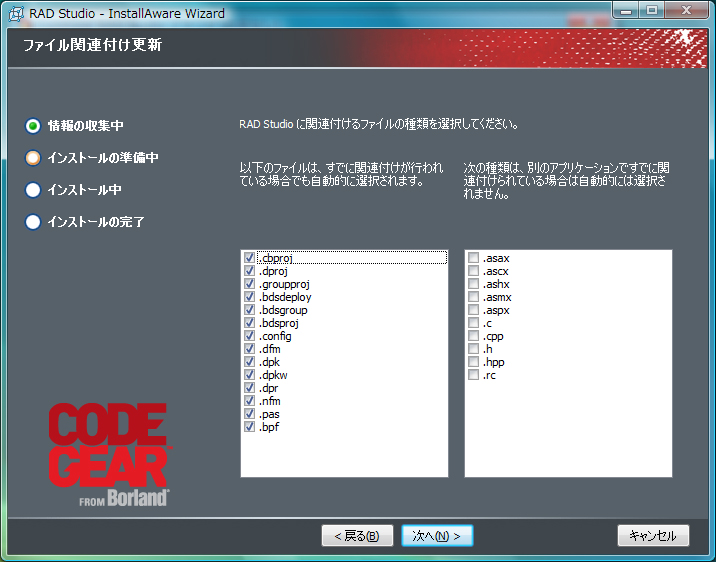Minimize the InstallAware Wizard window
The image size is (716, 562).
[x=626, y=11]
